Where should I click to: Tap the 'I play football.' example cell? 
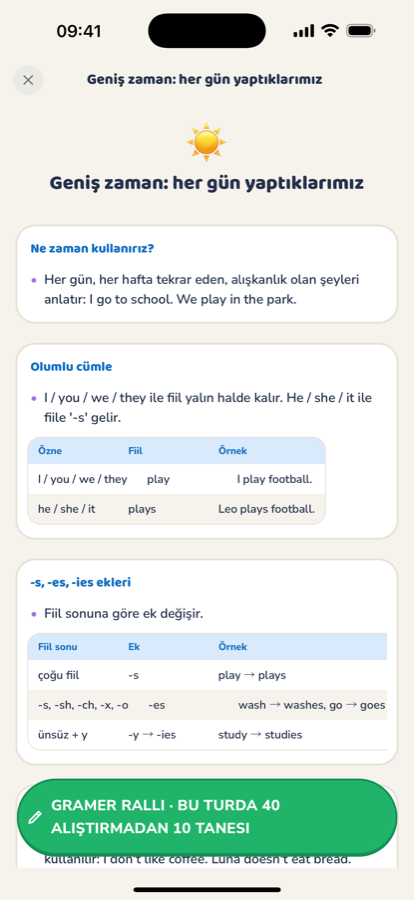tap(274, 479)
